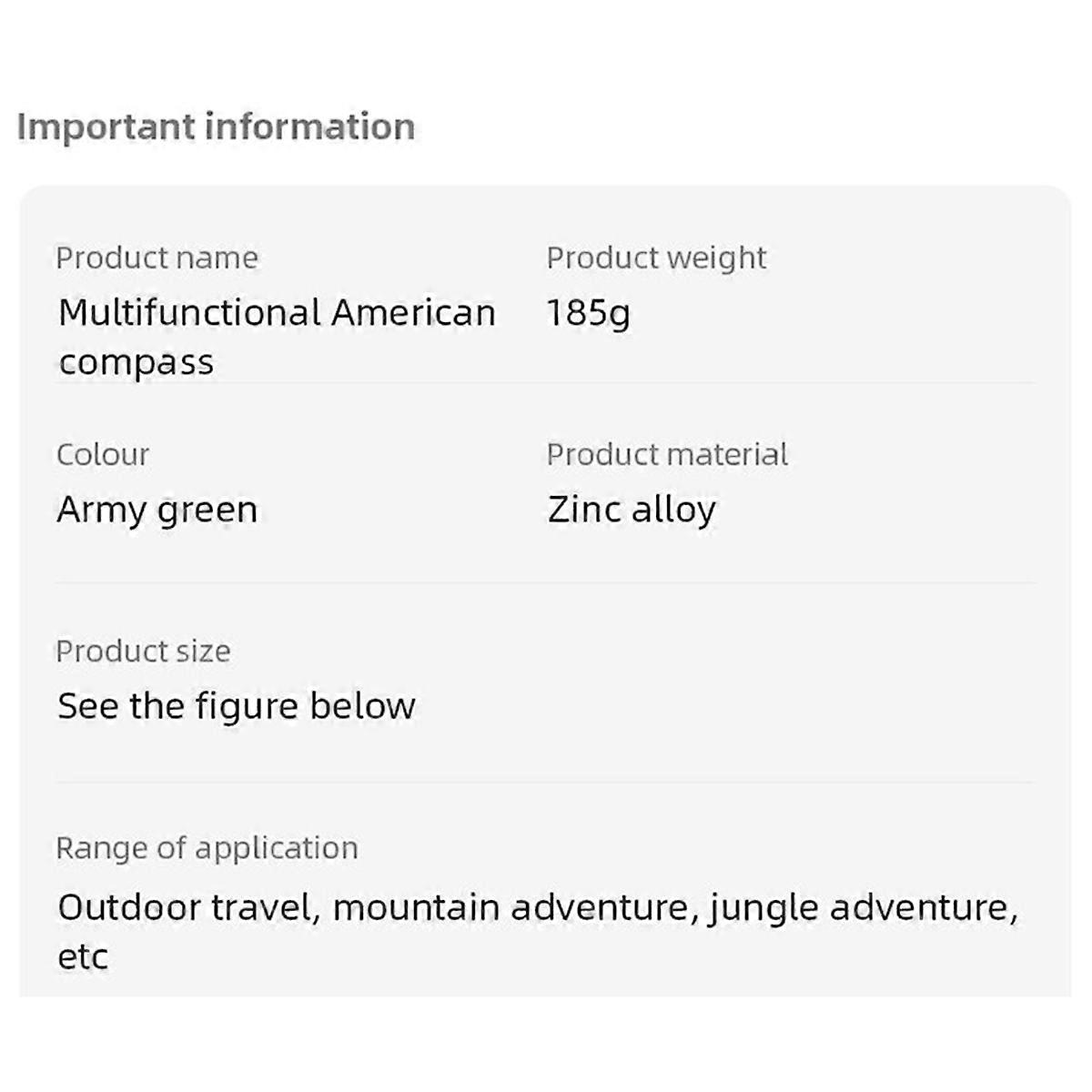The image size is (1092, 1092).
Task: Click the "Important information" heading
Action: pos(216,126)
